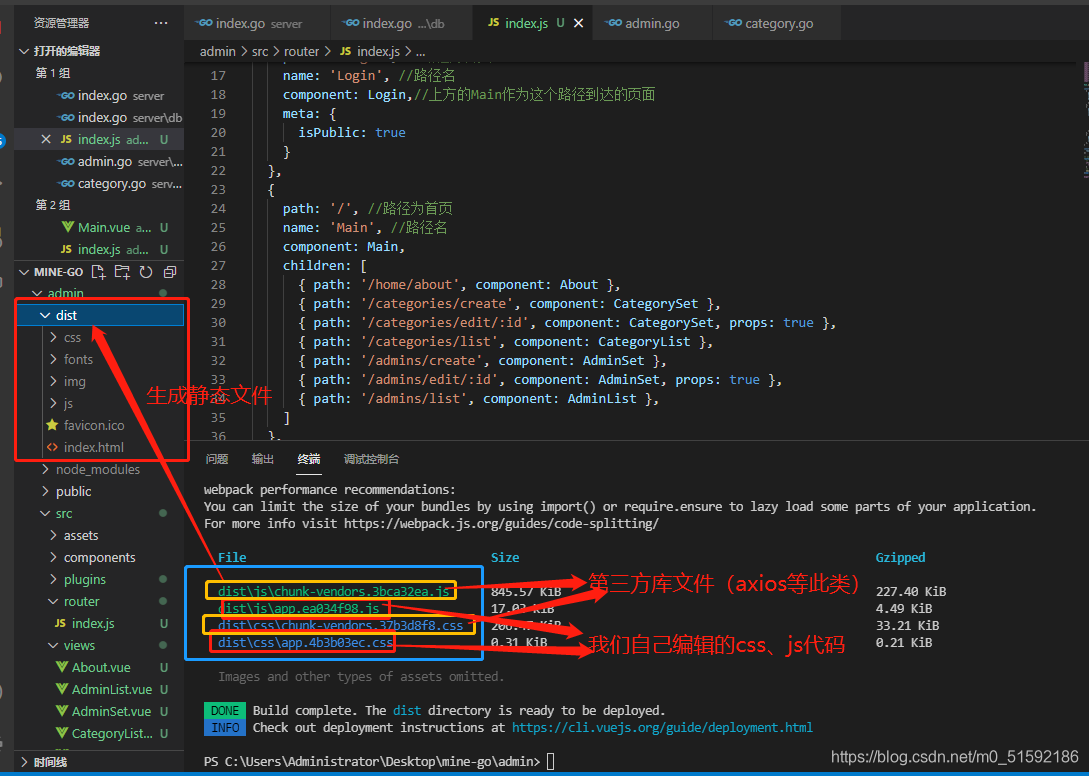Click dist\js\chunk-vendors.3bca32ea.js path in terminal
The width and height of the screenshot is (1089, 776).
tap(335, 591)
